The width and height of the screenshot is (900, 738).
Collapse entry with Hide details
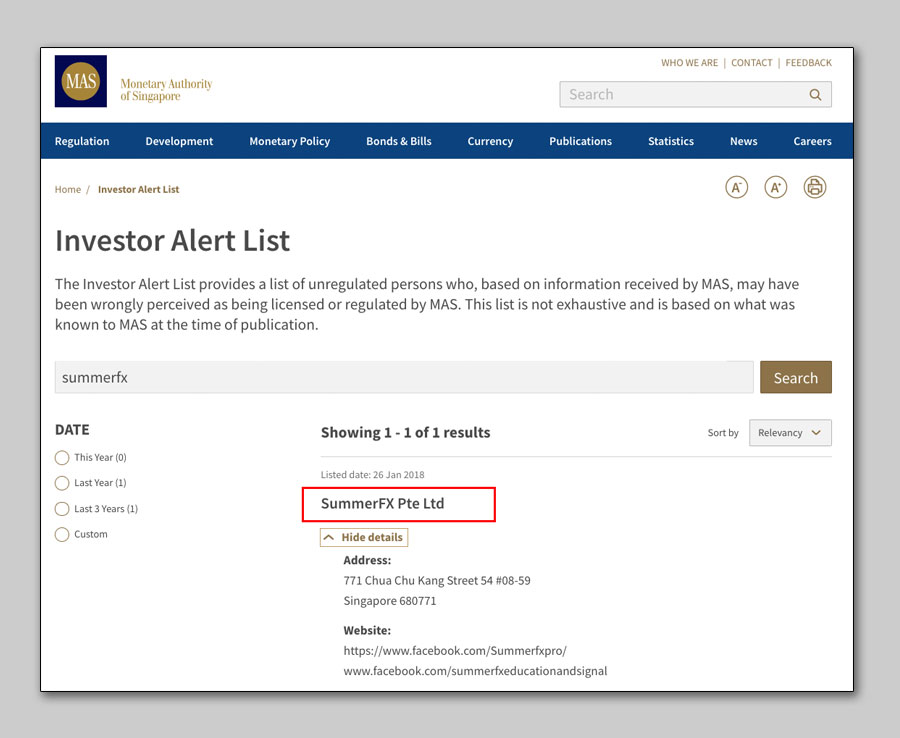(364, 537)
